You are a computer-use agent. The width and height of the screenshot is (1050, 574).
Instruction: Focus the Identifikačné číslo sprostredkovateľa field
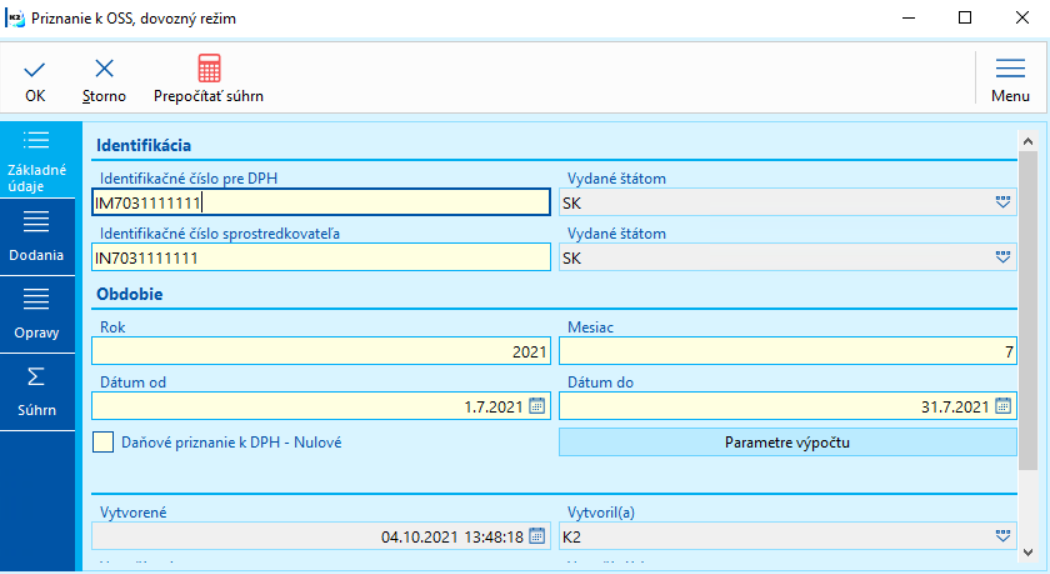point(321,257)
